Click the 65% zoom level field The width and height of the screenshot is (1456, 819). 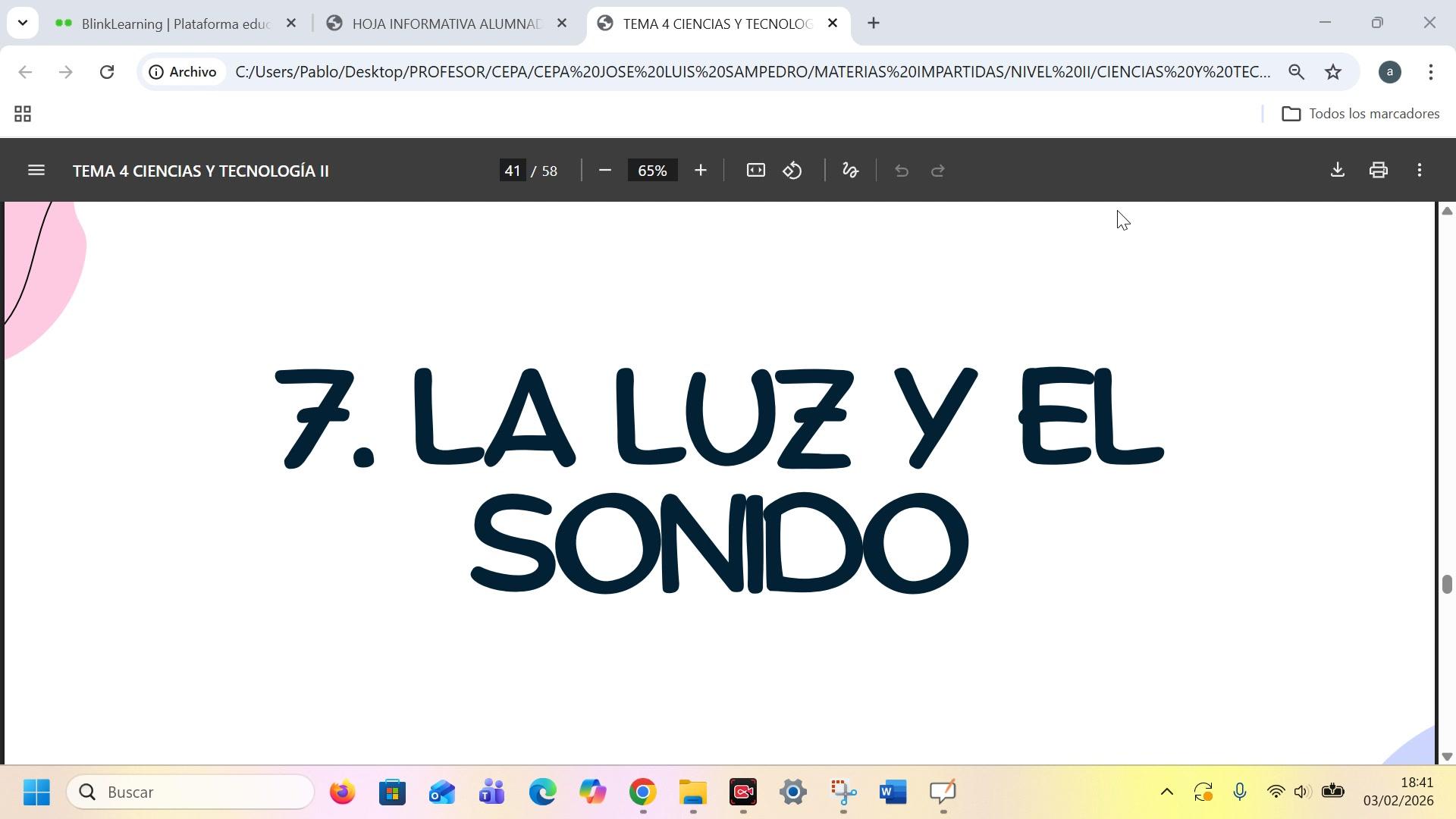coord(652,171)
